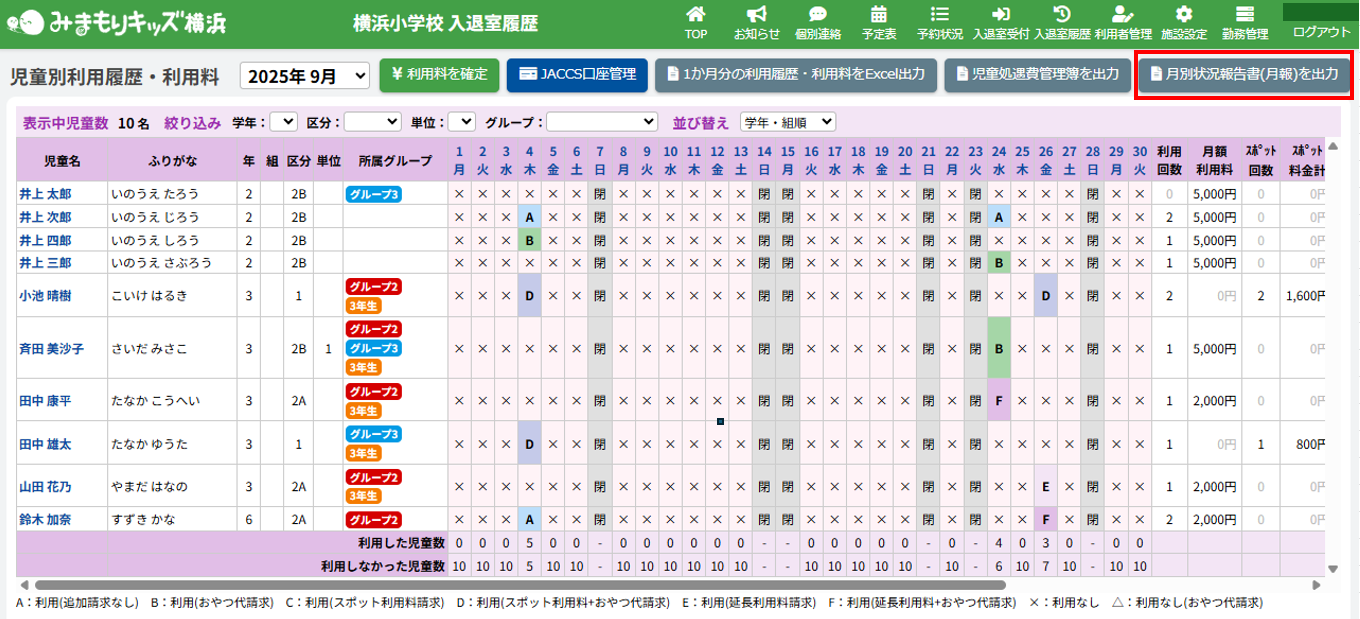
Task: Open 施設設定 gear icon
Action: click(1184, 15)
